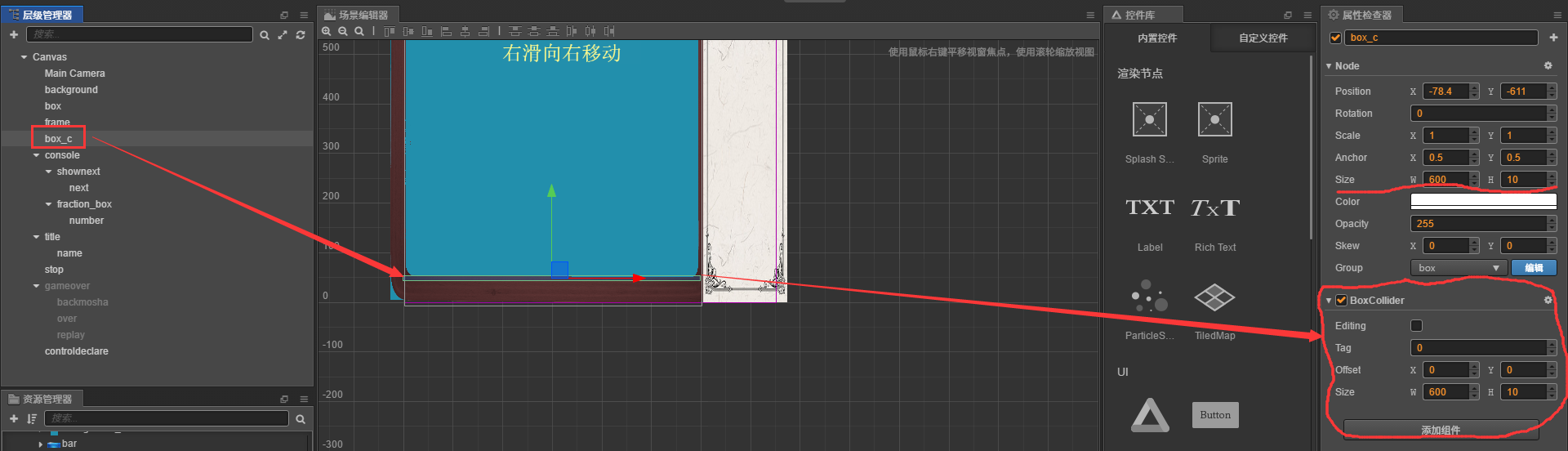This screenshot has height=451, width=1568.
Task: Distribute nodes by bottom edges
Action: (553, 31)
